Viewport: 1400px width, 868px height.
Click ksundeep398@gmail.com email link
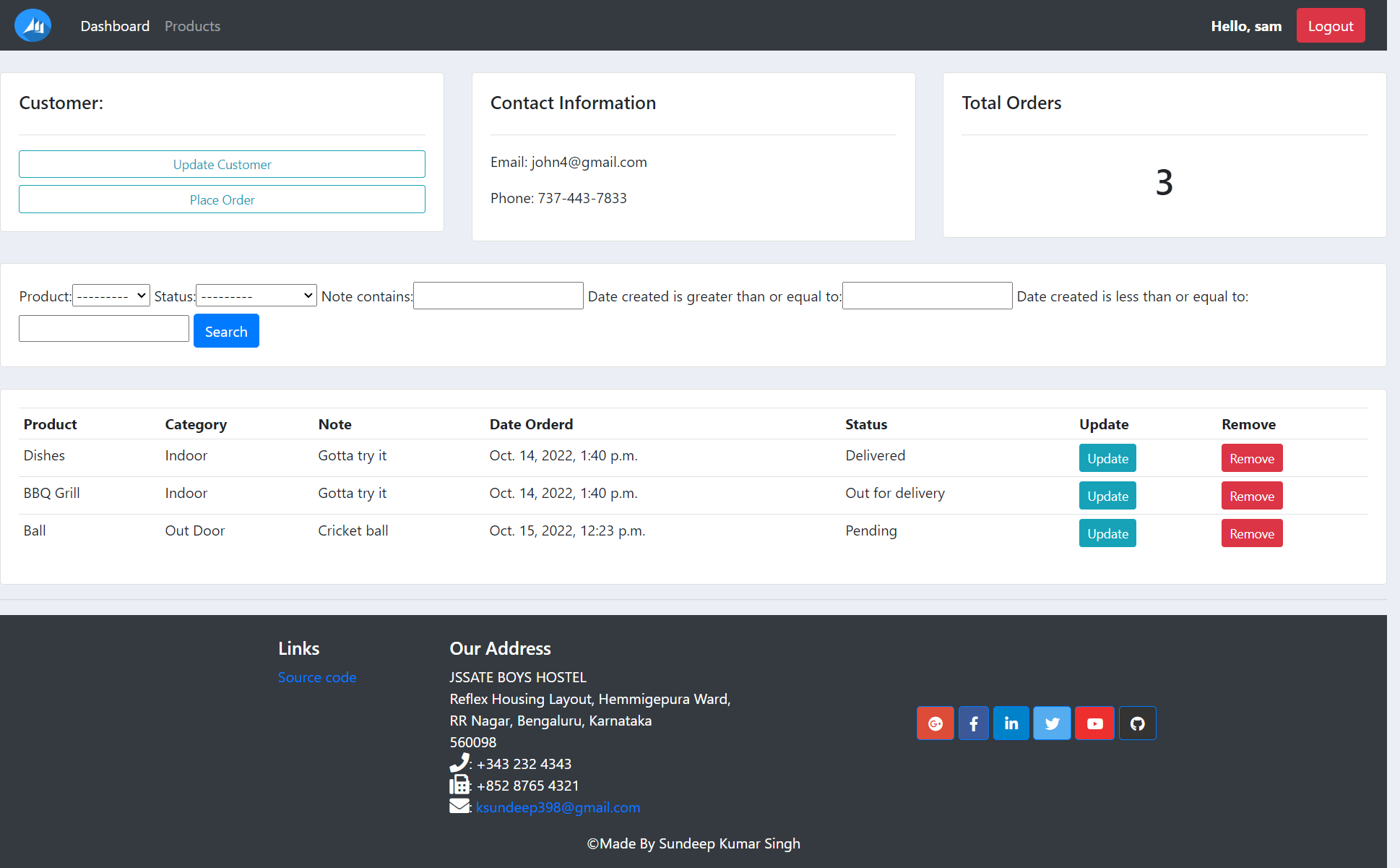click(557, 807)
